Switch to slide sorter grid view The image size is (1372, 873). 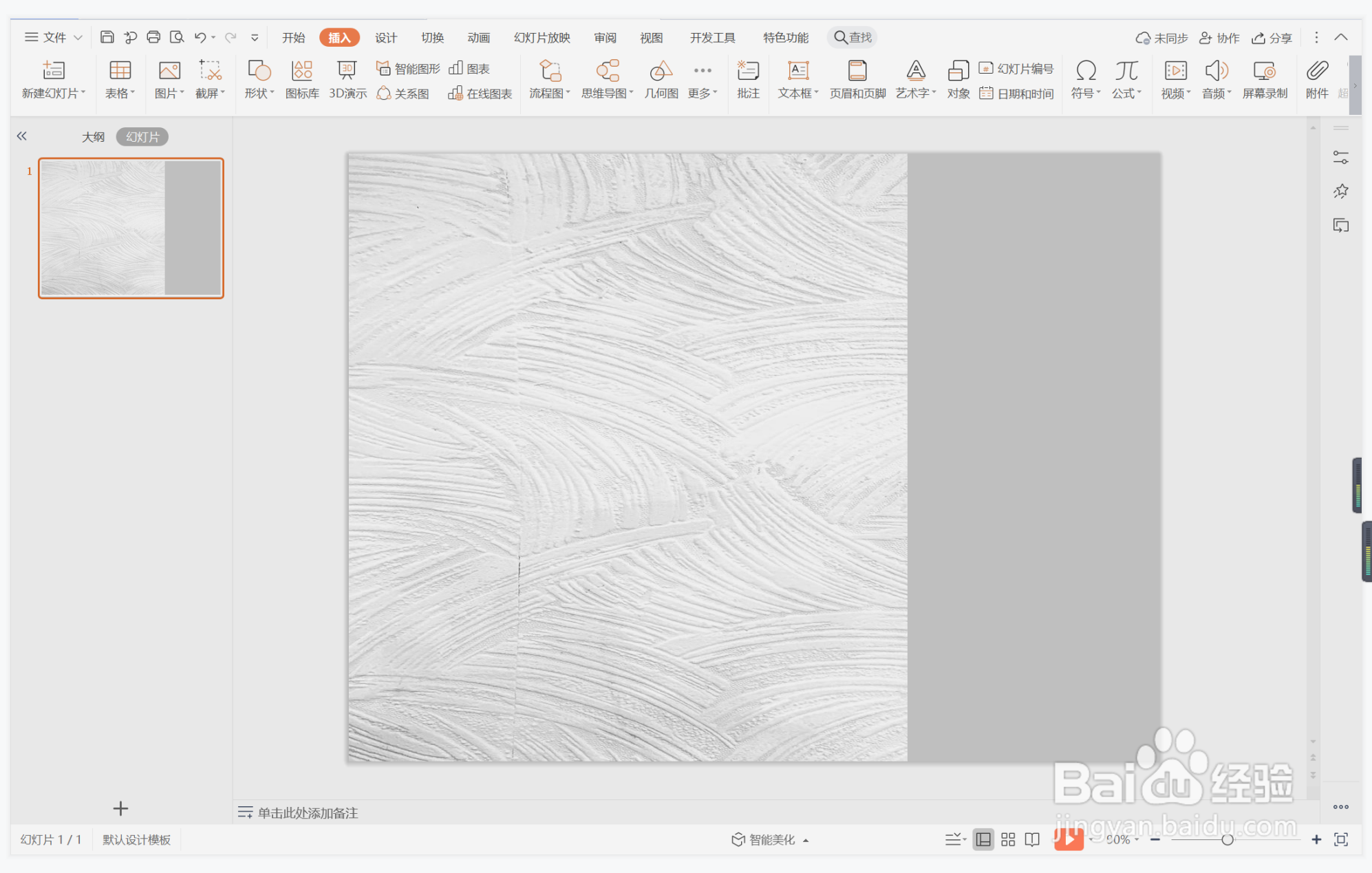[x=1008, y=839]
